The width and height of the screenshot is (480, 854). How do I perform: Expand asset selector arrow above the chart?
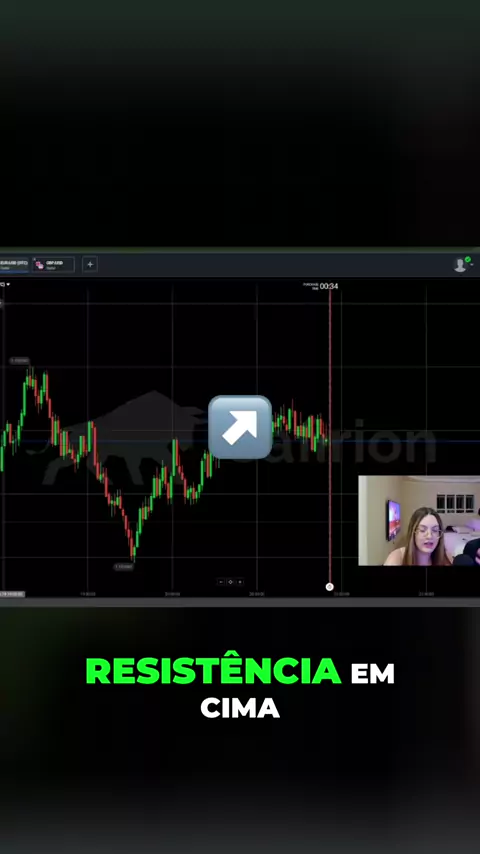pos(8,284)
